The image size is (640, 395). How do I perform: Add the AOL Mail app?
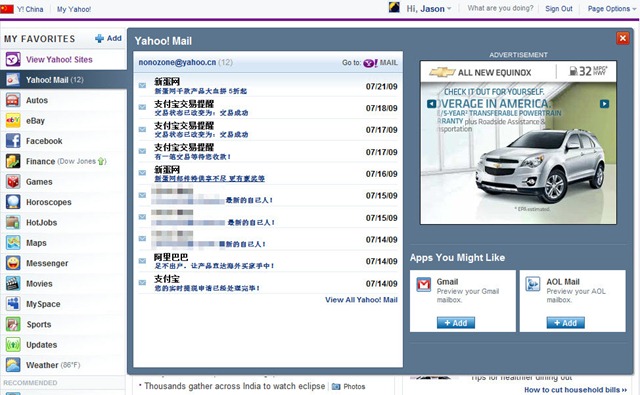565,323
